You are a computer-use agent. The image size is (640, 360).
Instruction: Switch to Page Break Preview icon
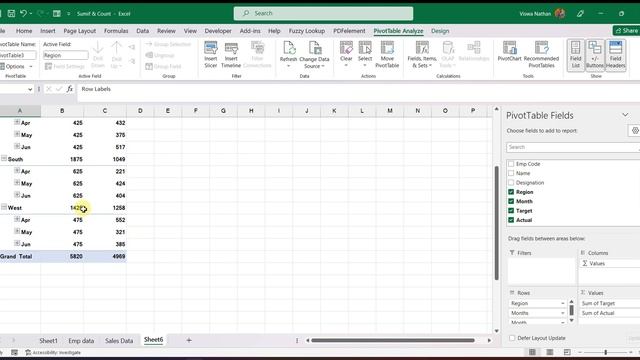click(567, 352)
